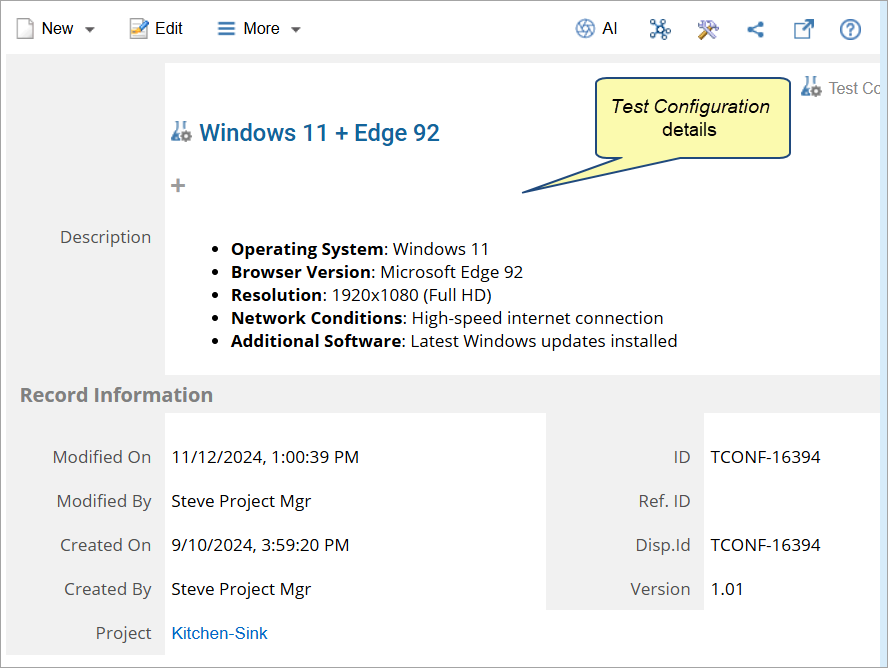The width and height of the screenshot is (888, 668).
Task: Open record in new window icon
Action: pos(803,29)
